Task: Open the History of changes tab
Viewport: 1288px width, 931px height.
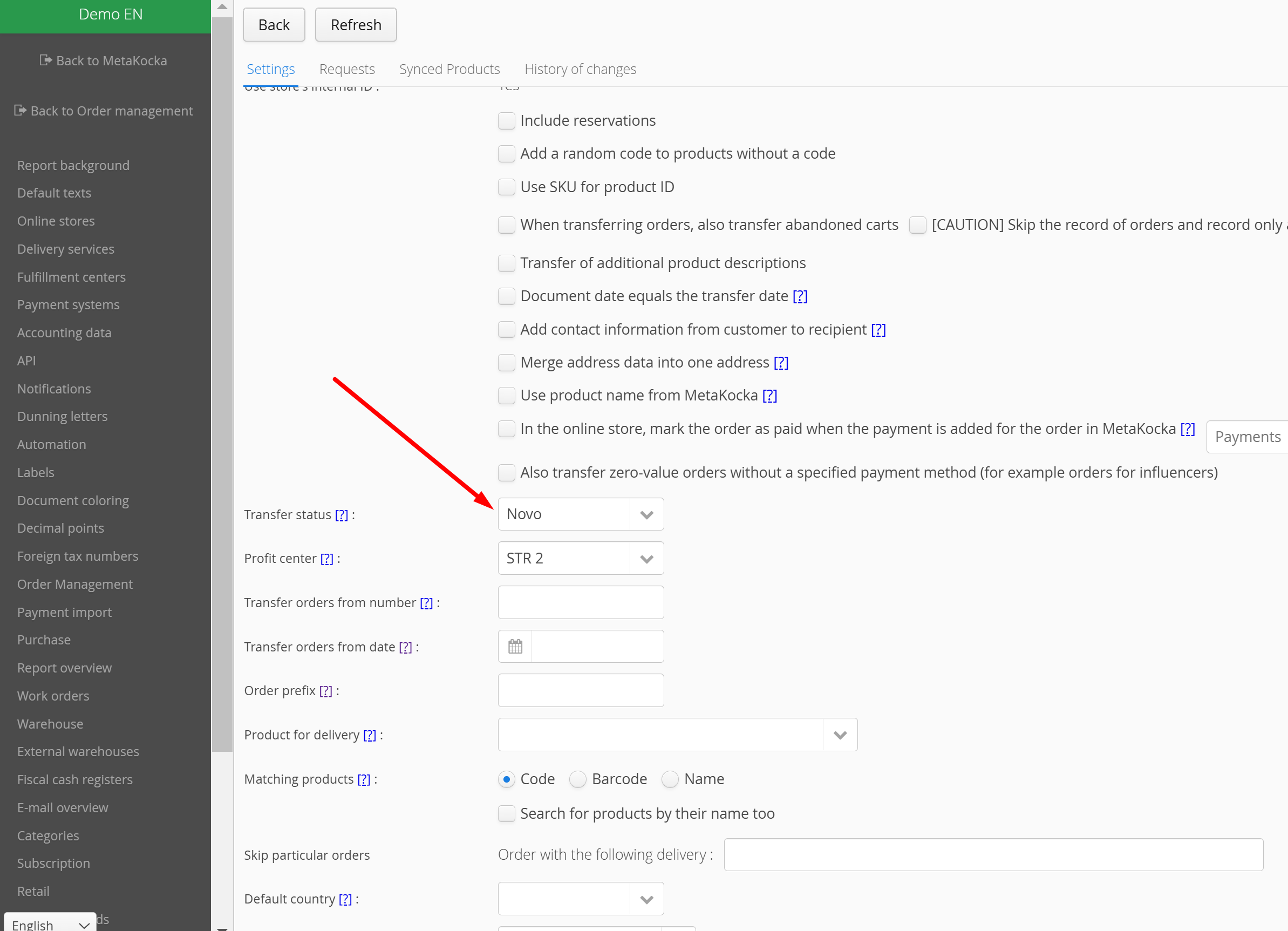Action: (x=580, y=69)
